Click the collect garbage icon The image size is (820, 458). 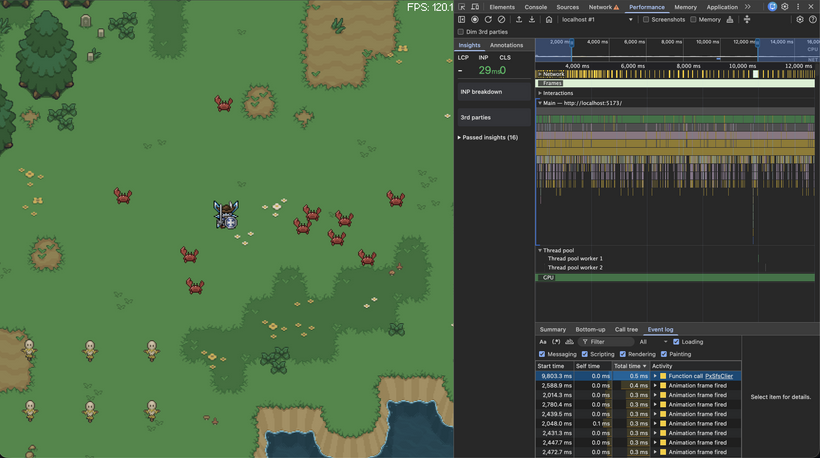point(730,19)
